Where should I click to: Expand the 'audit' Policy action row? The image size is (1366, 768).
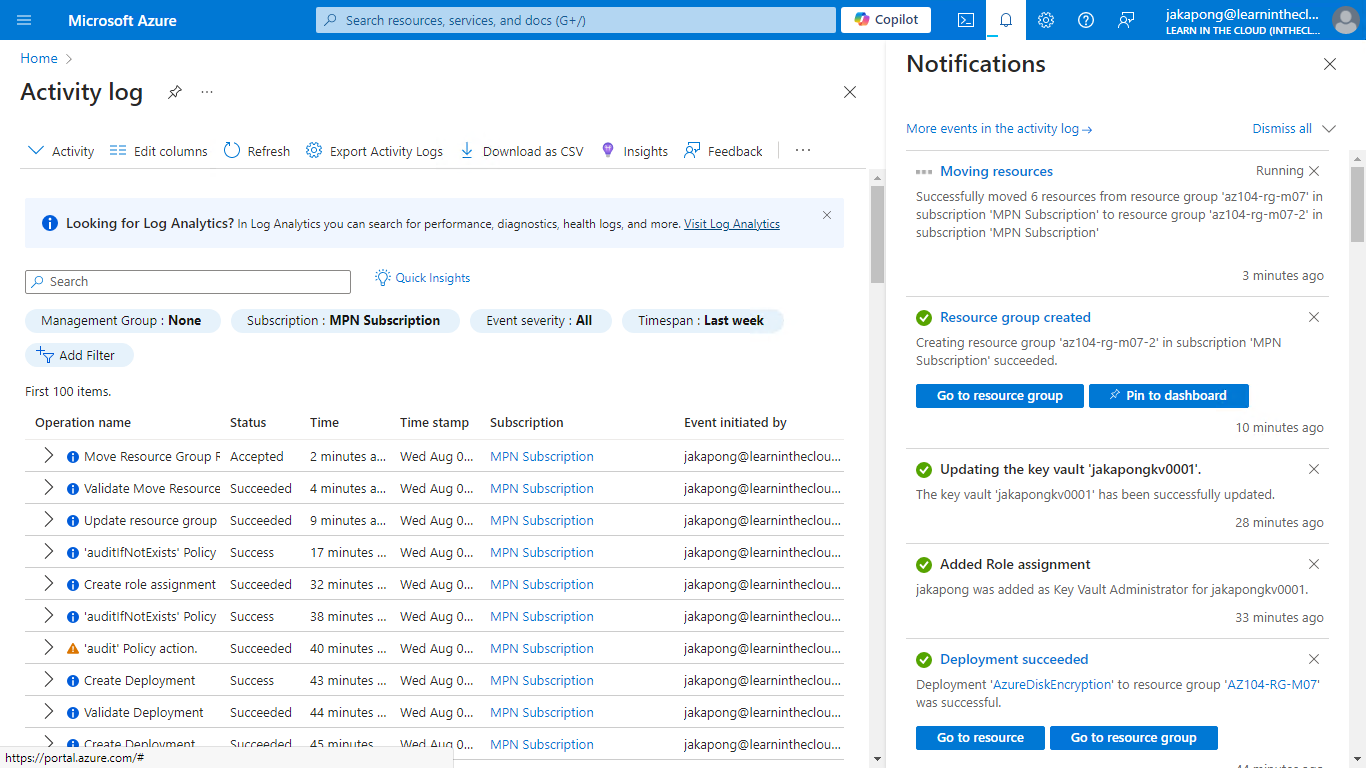(48, 648)
